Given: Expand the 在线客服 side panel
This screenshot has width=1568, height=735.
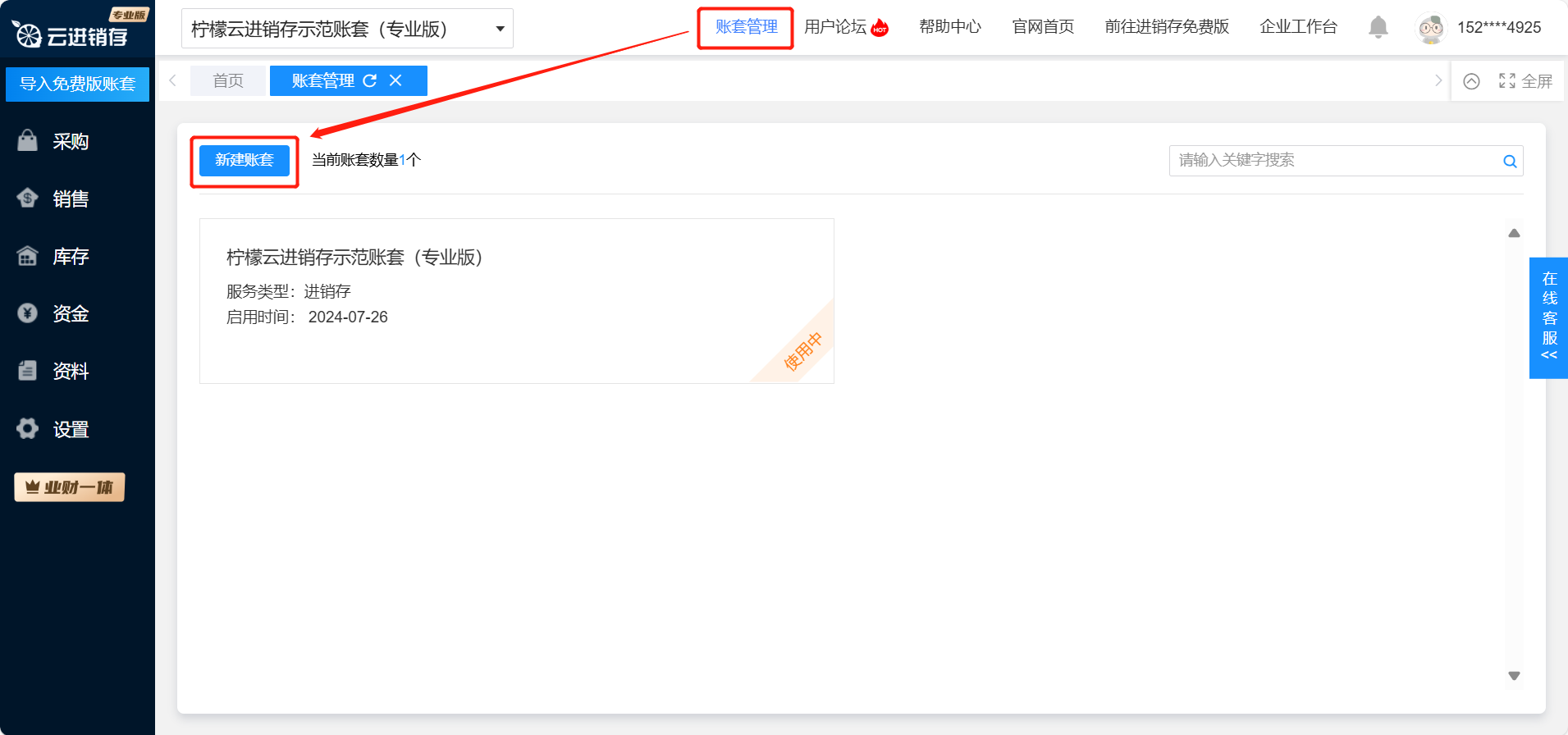Looking at the screenshot, I should (1549, 318).
